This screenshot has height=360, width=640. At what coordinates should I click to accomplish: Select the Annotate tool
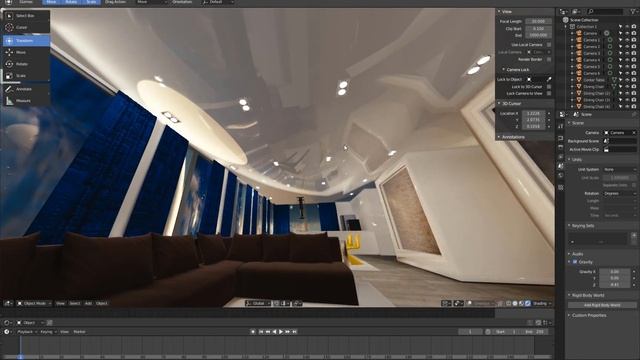27,89
